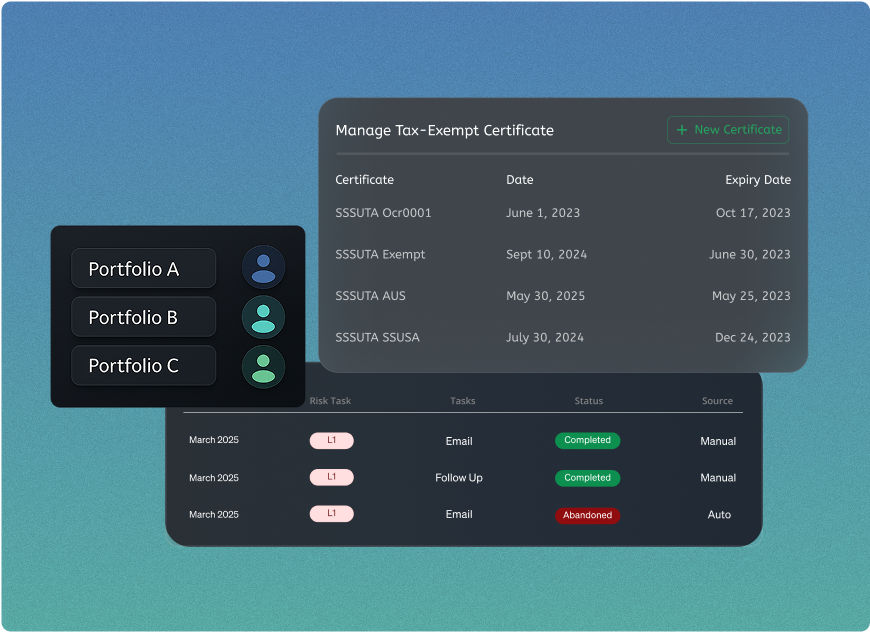Click the Manage Tax-Exempt Certificate title
870x633 pixels.
point(444,130)
